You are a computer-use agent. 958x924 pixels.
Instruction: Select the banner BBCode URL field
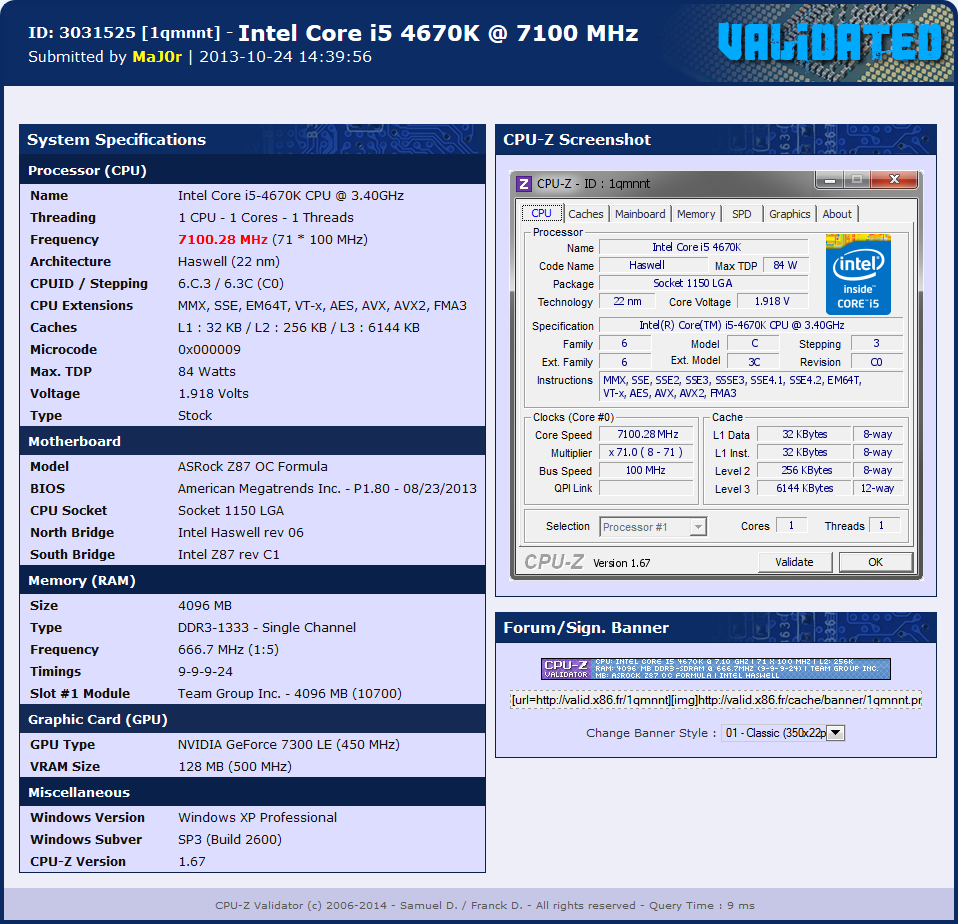tap(715, 700)
